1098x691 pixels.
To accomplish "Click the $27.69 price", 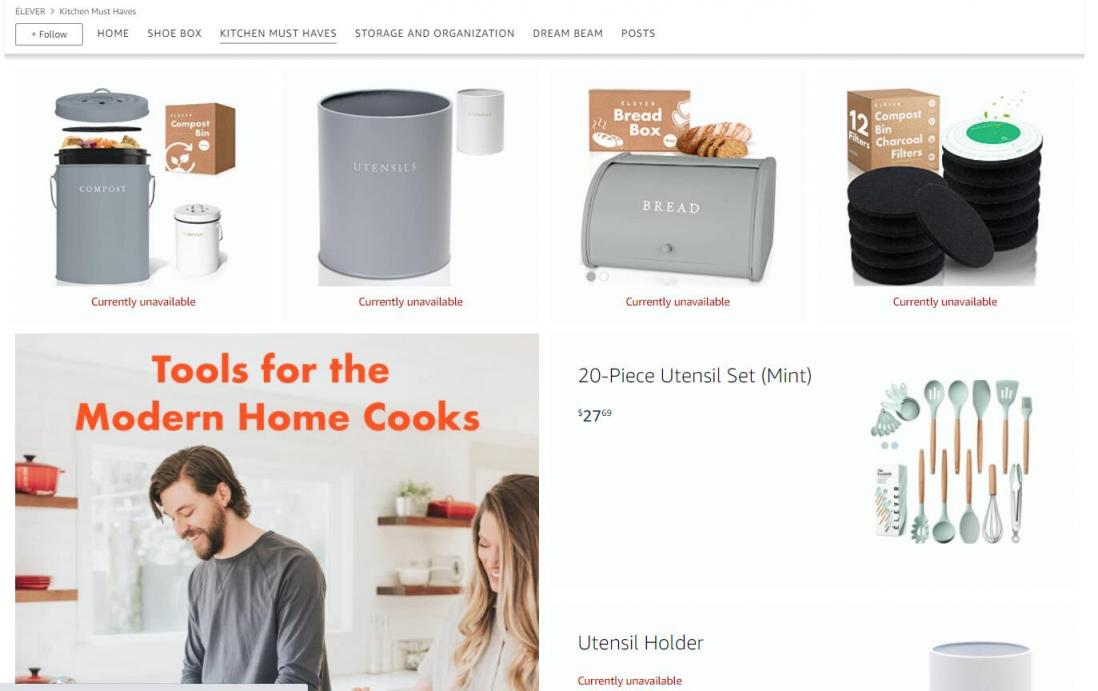I will 595,415.
